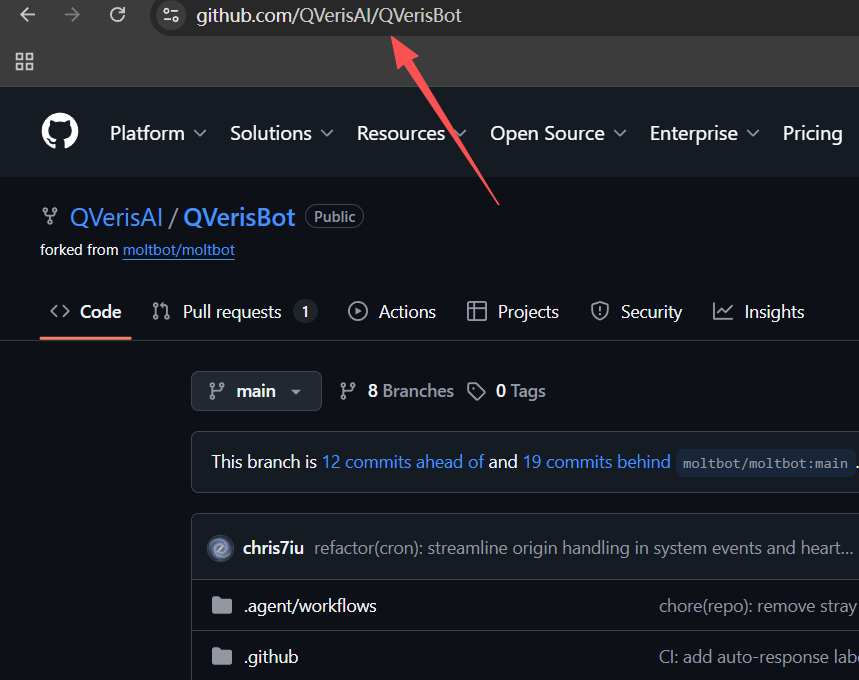Expand the Solutions menu
The image size is (859, 680).
pos(282,133)
